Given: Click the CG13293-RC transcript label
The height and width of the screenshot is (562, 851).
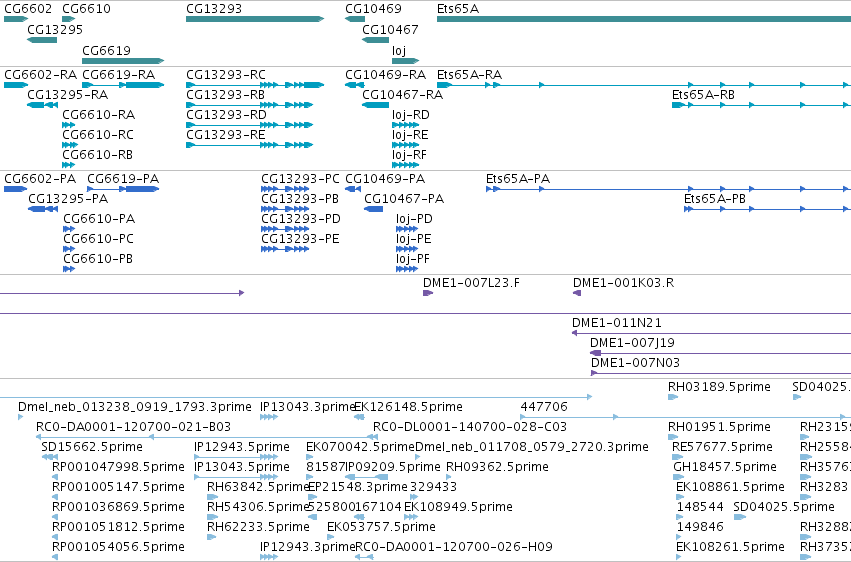Looking at the screenshot, I should click(x=226, y=74).
